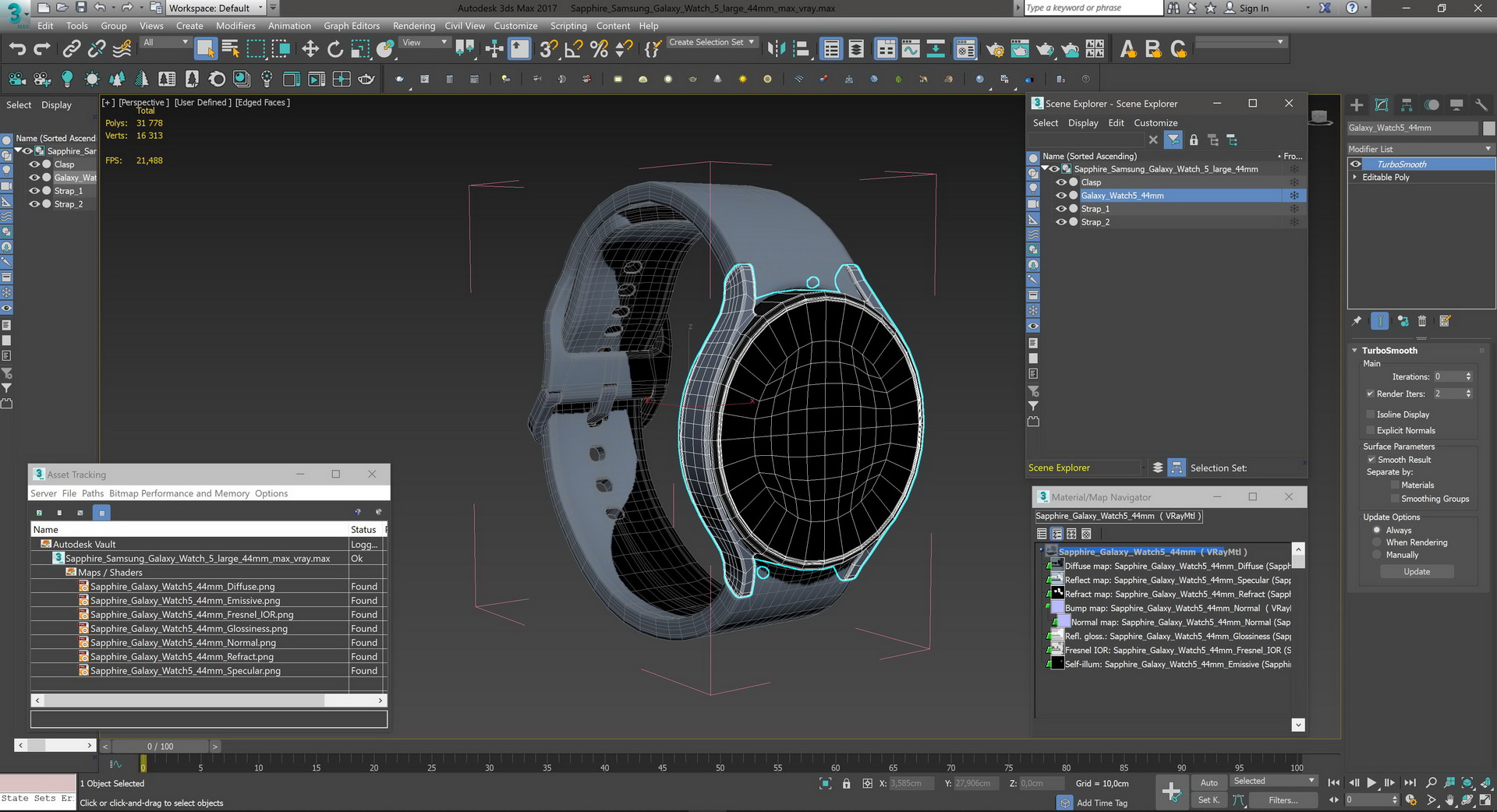Click the Update button in TurboSmooth

[x=1417, y=572]
